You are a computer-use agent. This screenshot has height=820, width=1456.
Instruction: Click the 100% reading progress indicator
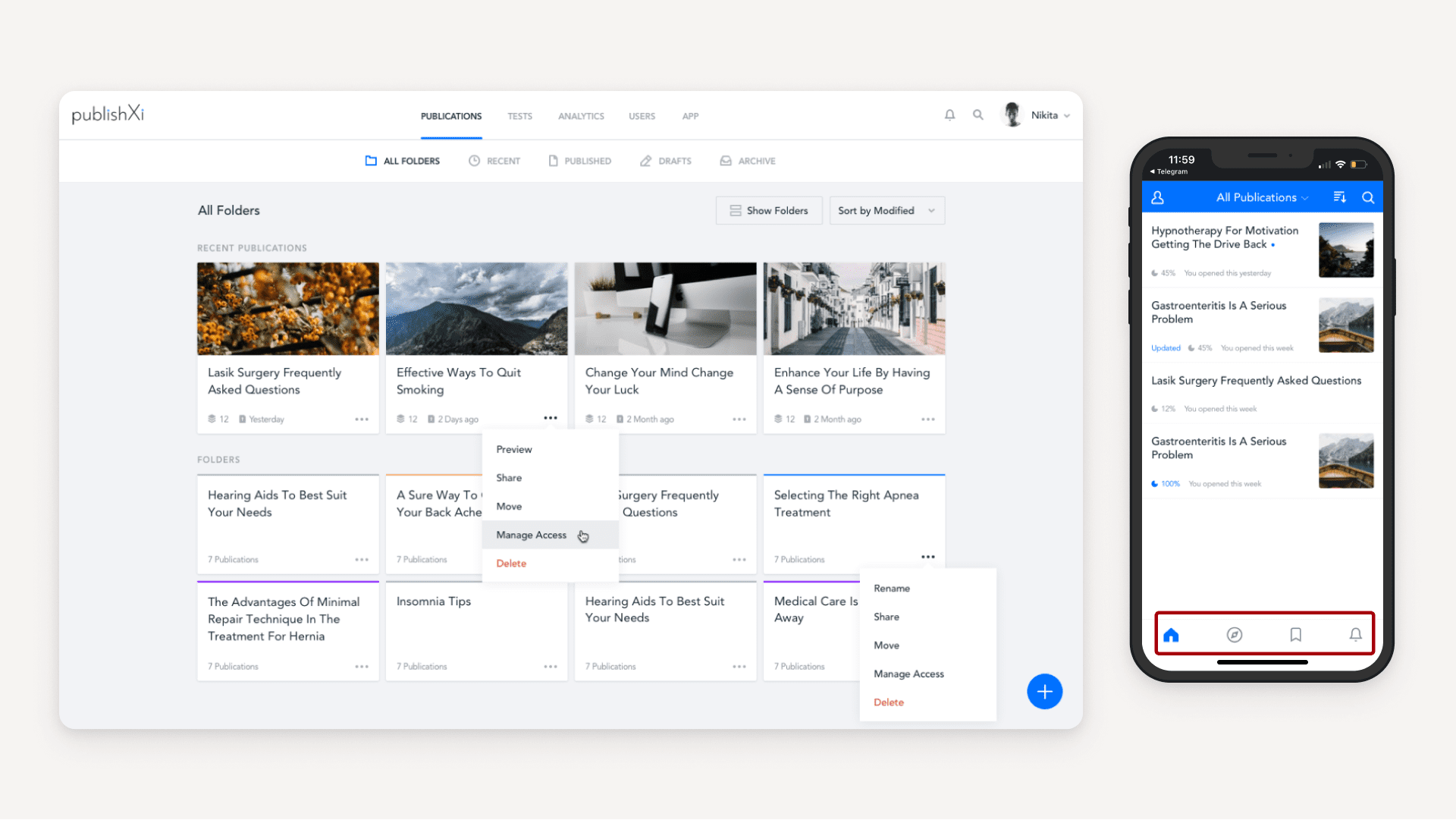1165,483
